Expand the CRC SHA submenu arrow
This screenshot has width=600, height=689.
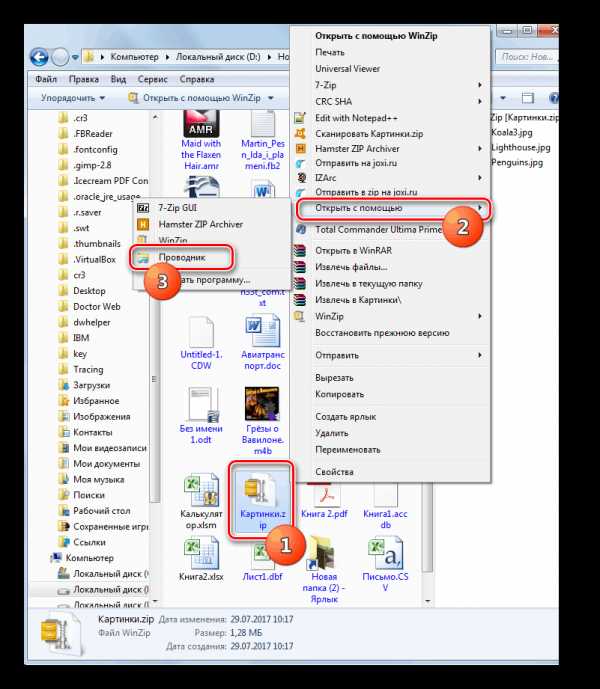click(480, 102)
